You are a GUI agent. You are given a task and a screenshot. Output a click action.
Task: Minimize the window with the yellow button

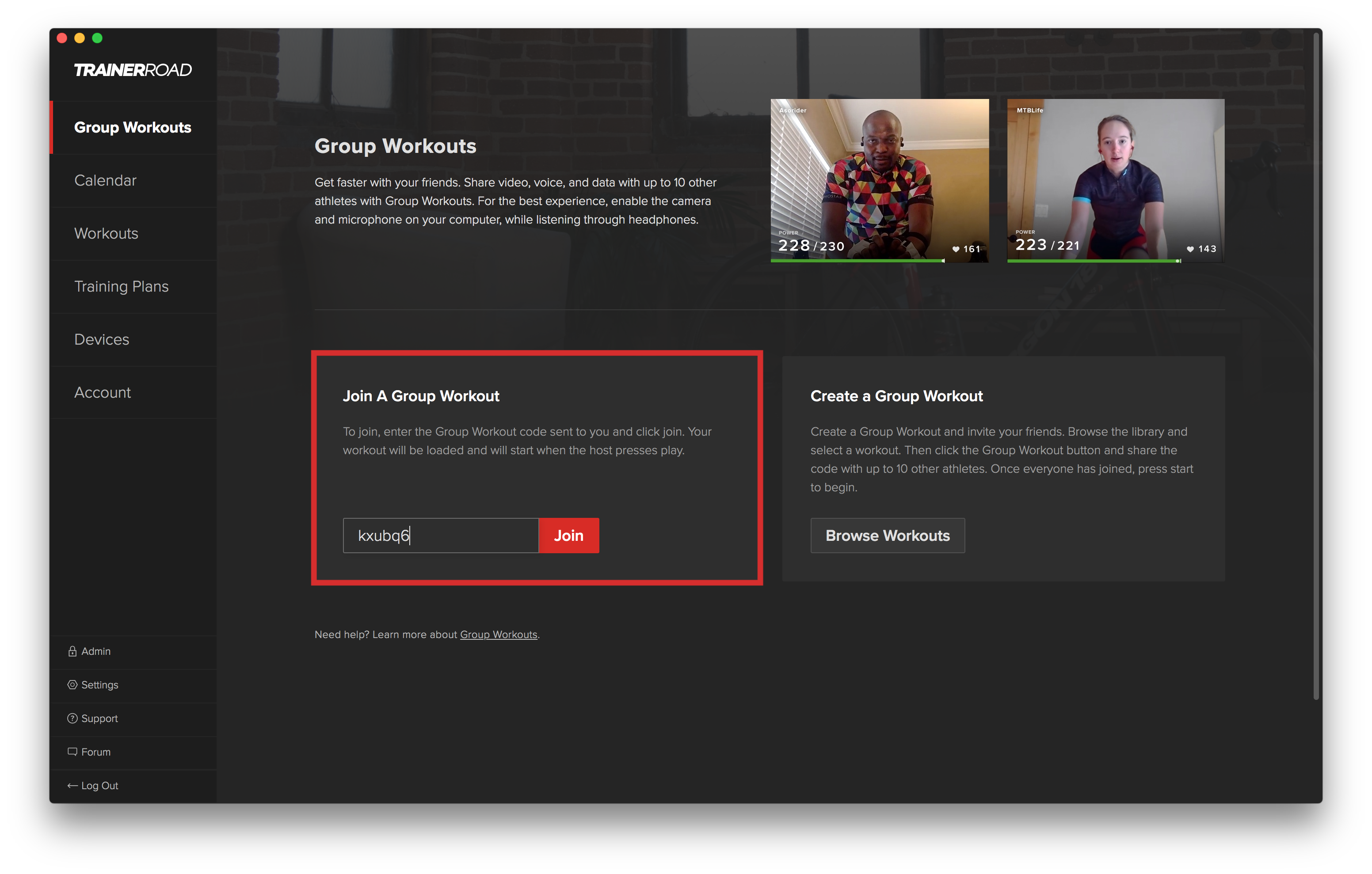click(x=80, y=38)
